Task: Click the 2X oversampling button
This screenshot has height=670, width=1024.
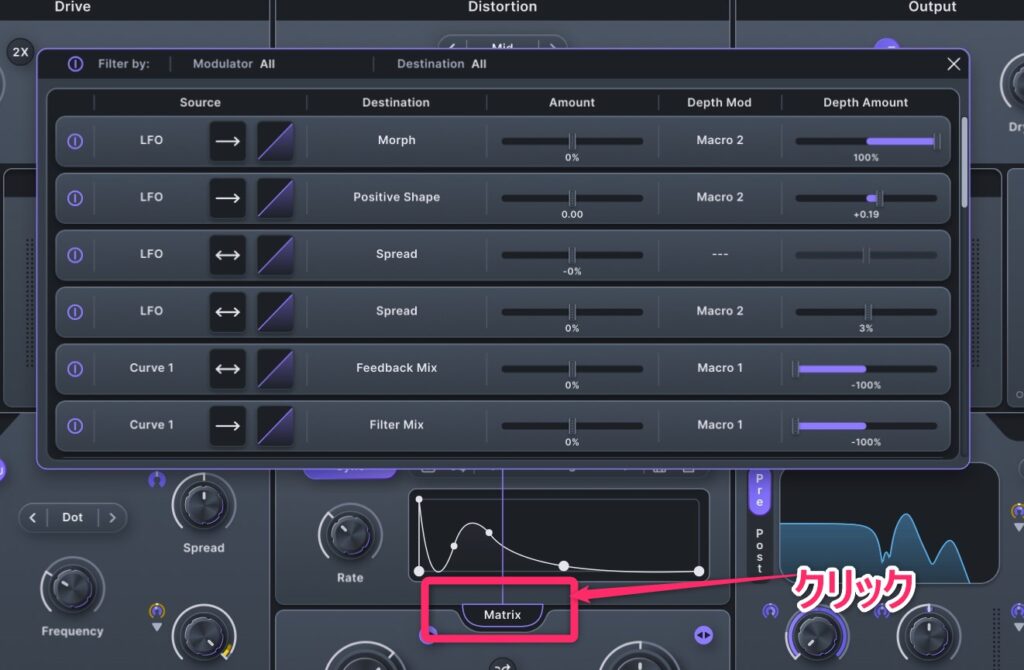Action: 20,52
